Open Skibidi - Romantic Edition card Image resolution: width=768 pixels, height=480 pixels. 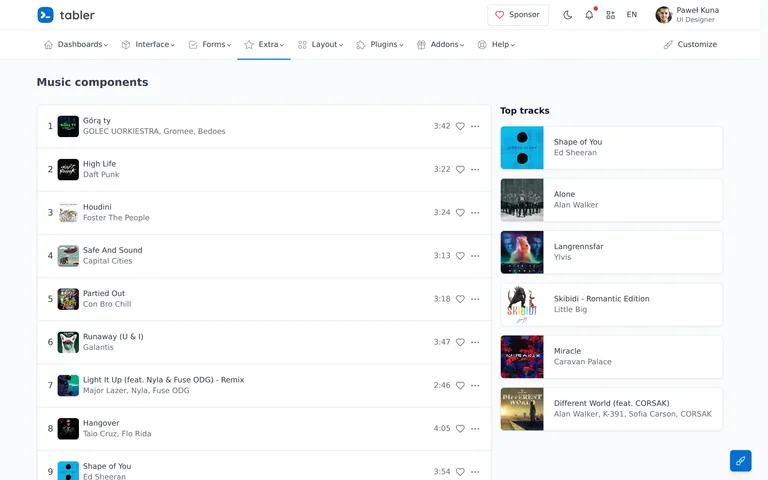(611, 304)
